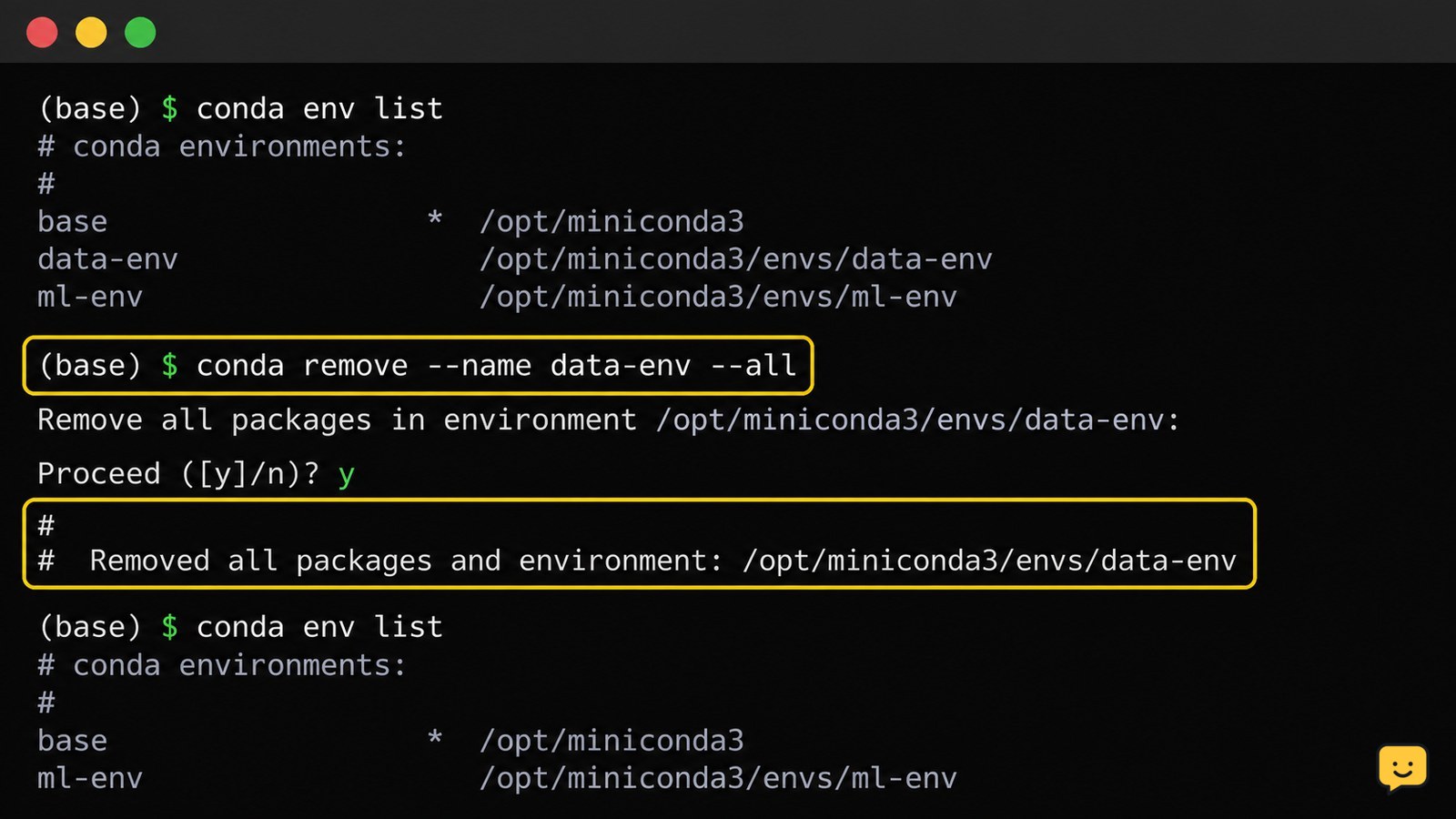Click the red close window button
Viewport: 1456px width, 819px height.
coord(42,33)
